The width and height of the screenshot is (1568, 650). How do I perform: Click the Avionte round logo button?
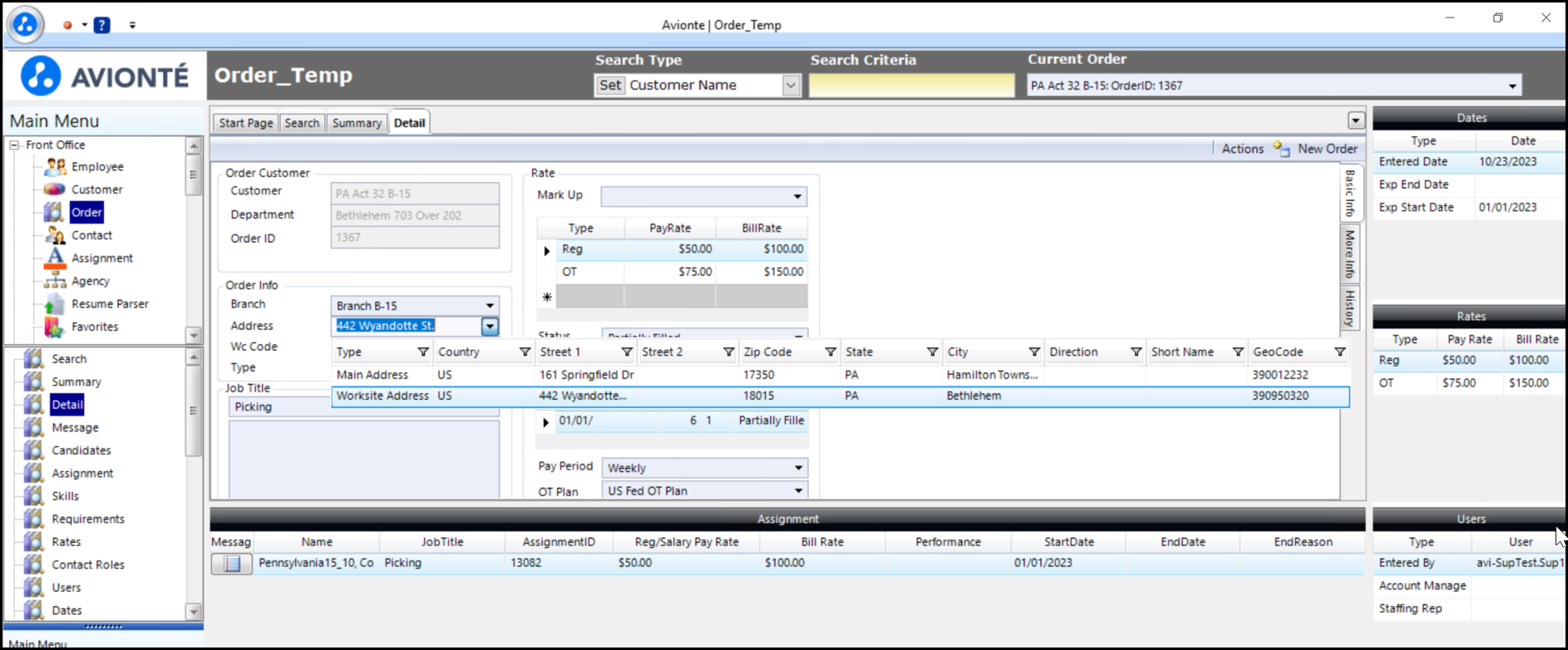[25, 24]
